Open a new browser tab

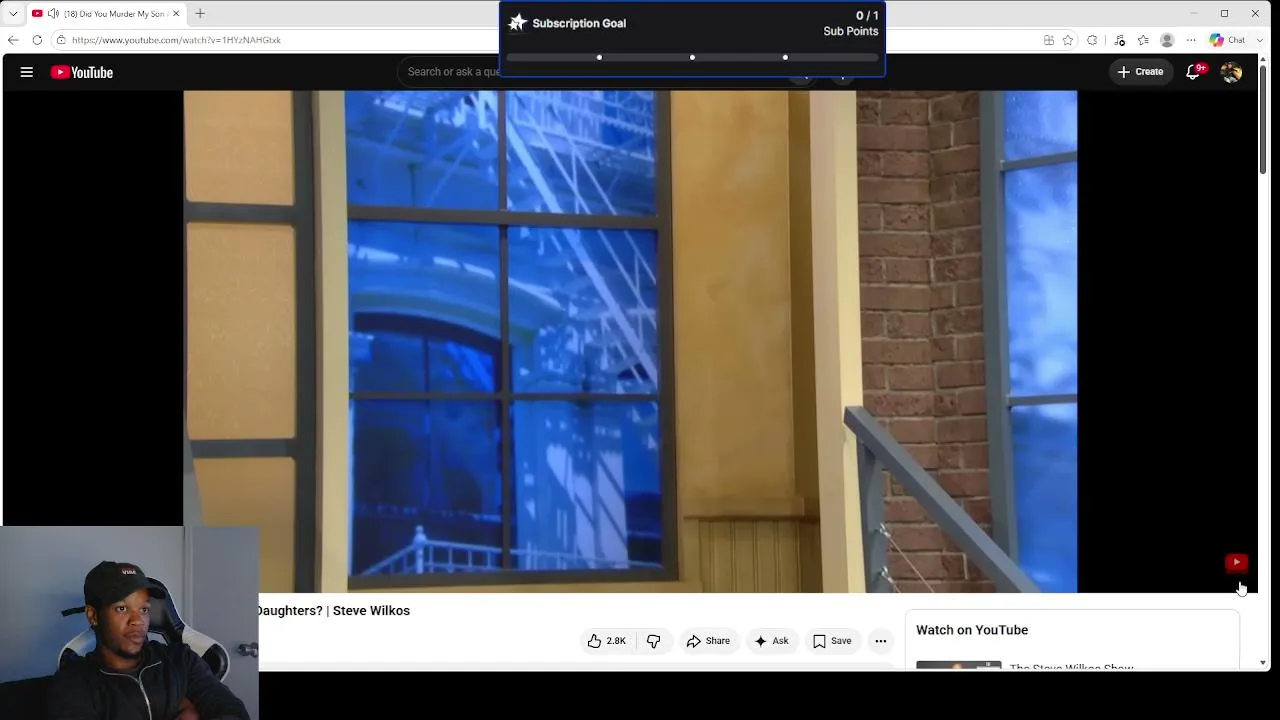click(200, 14)
